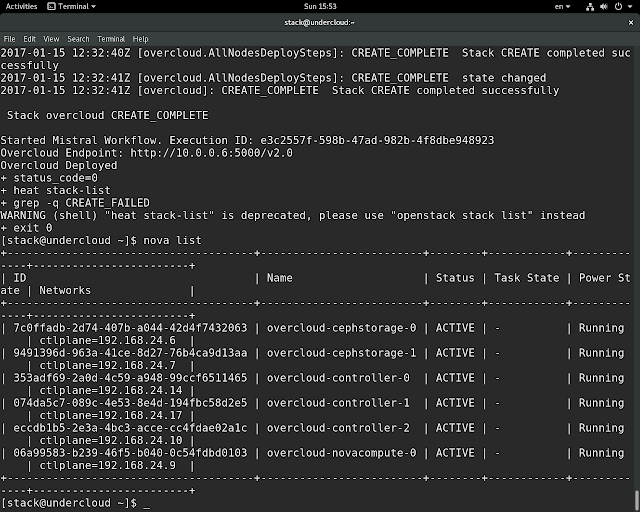Click ID 074da5c7-089c-4e53-8e4d-194fbc58d2e5

[130, 403]
